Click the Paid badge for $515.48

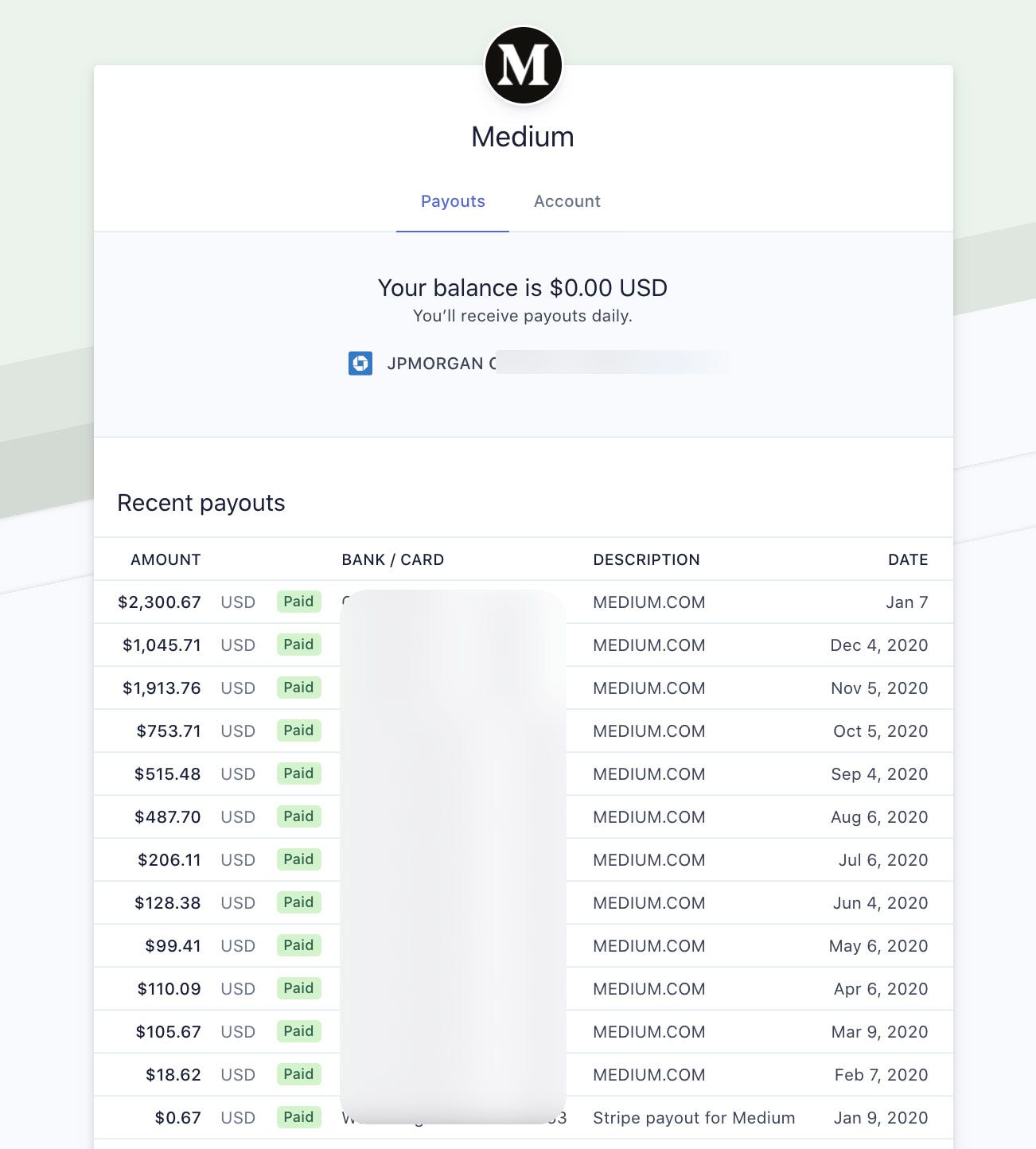click(x=298, y=773)
